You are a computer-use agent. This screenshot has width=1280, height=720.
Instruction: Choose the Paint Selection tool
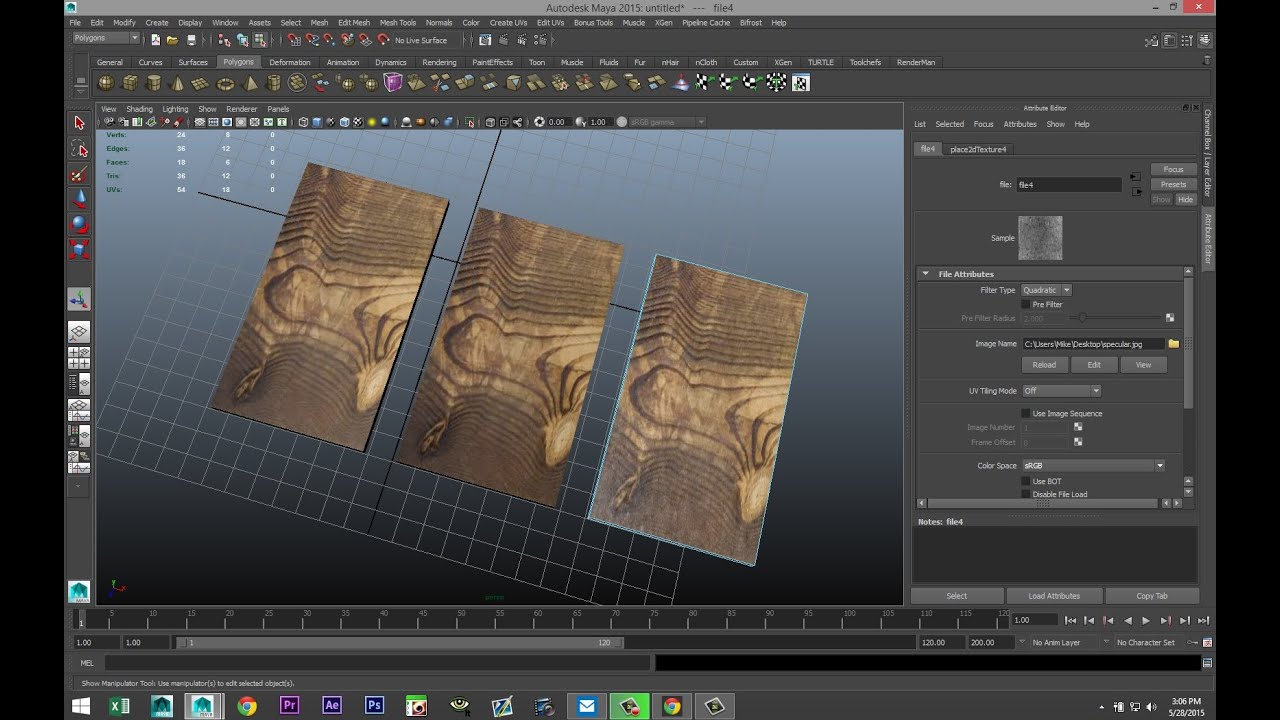pos(79,174)
